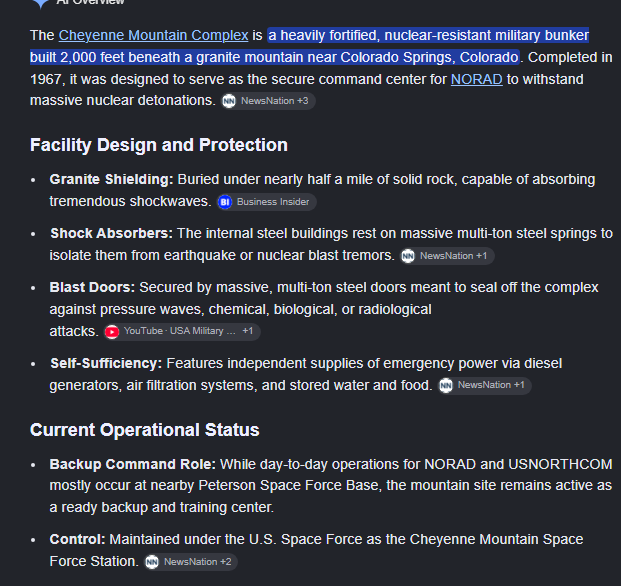Click the BI Business Insider logo icon
This screenshot has height=586, width=621.
pyautogui.click(x=225, y=202)
